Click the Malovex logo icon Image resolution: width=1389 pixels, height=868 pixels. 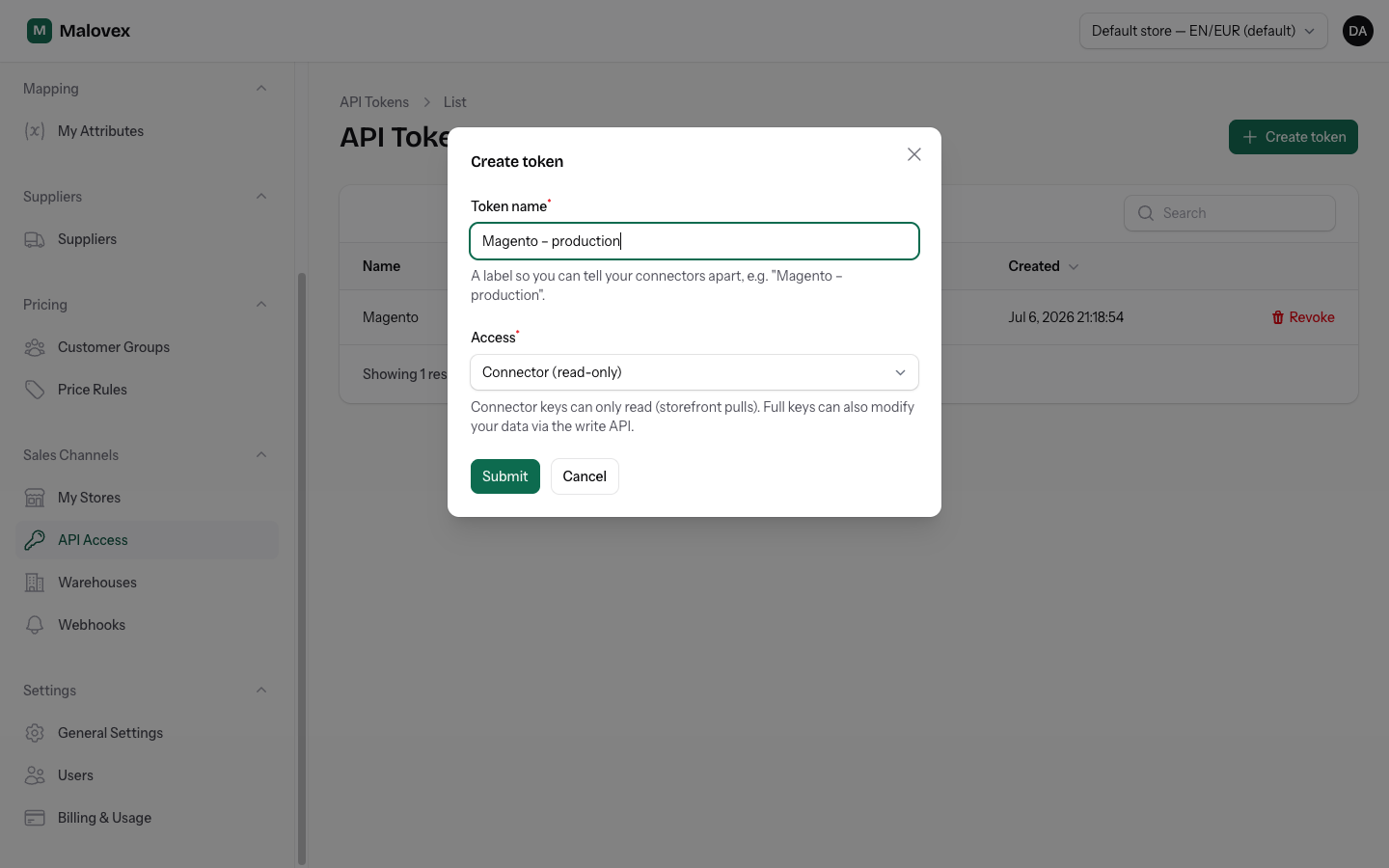click(40, 31)
